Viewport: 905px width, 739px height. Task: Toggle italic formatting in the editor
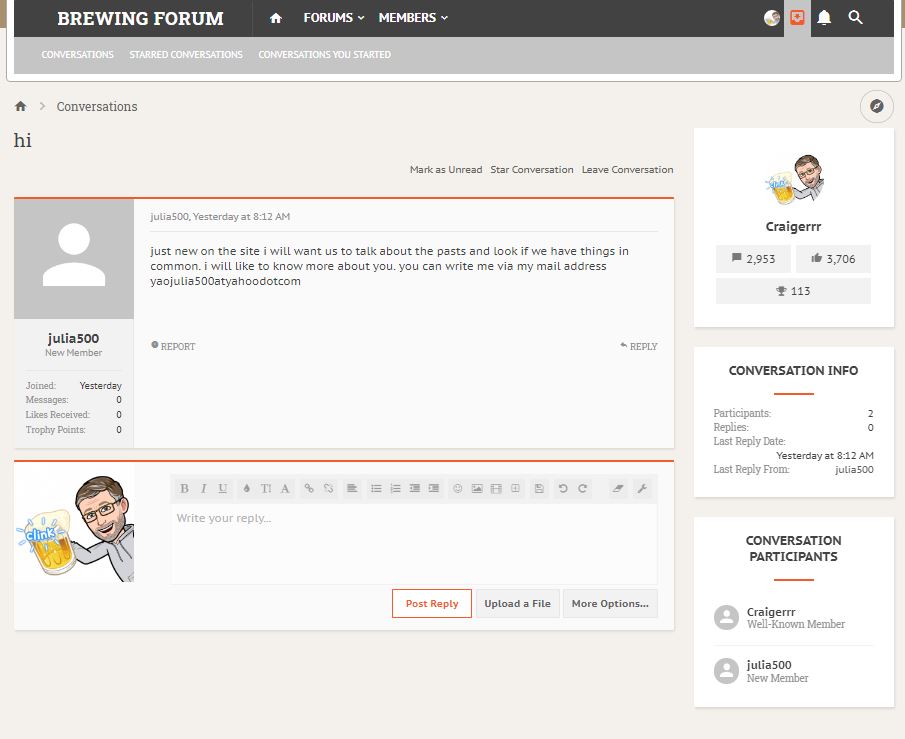coord(203,489)
